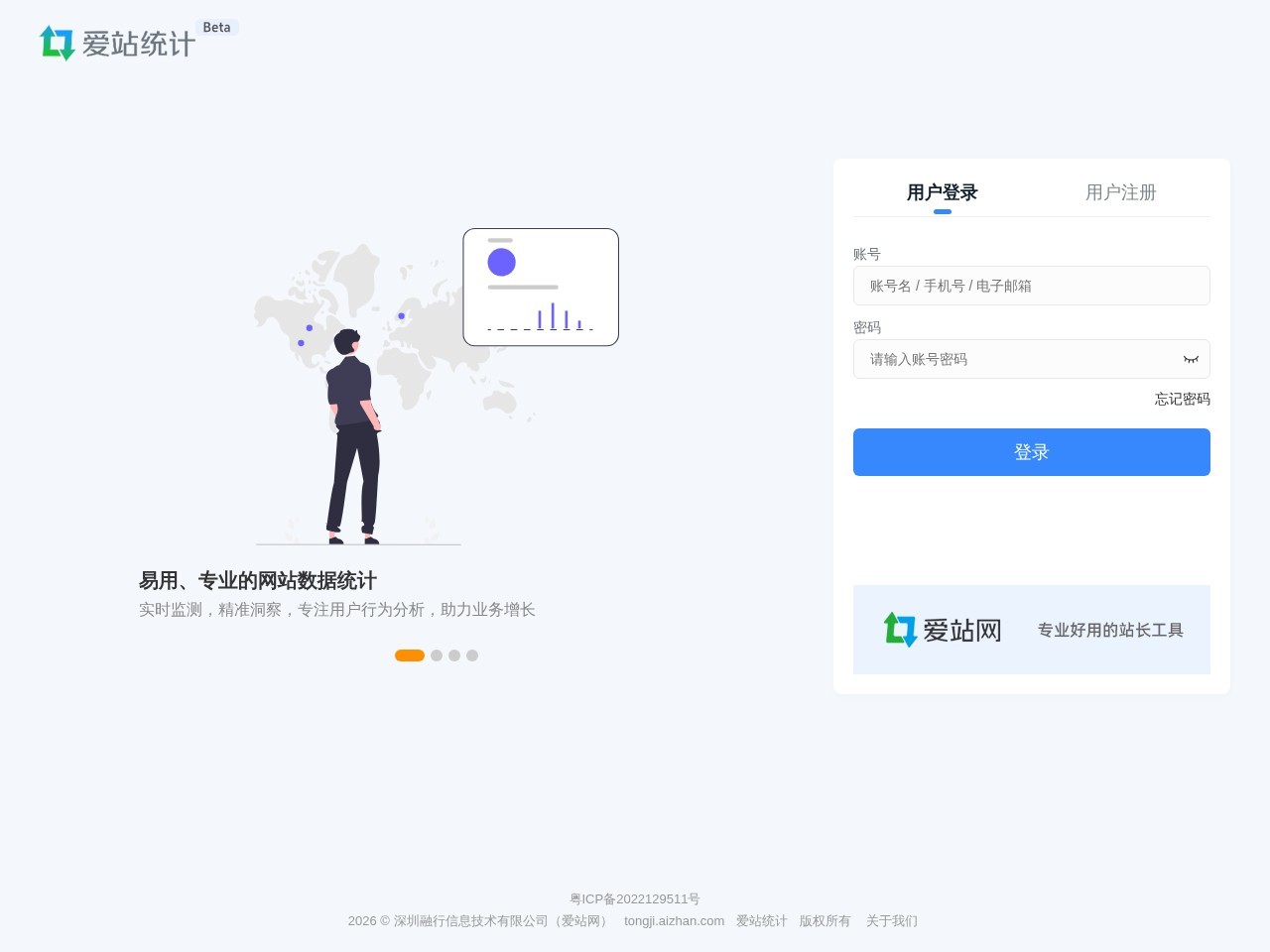This screenshot has width=1270, height=952.
Task: Click the purple circle in the chart card
Action: [x=501, y=262]
